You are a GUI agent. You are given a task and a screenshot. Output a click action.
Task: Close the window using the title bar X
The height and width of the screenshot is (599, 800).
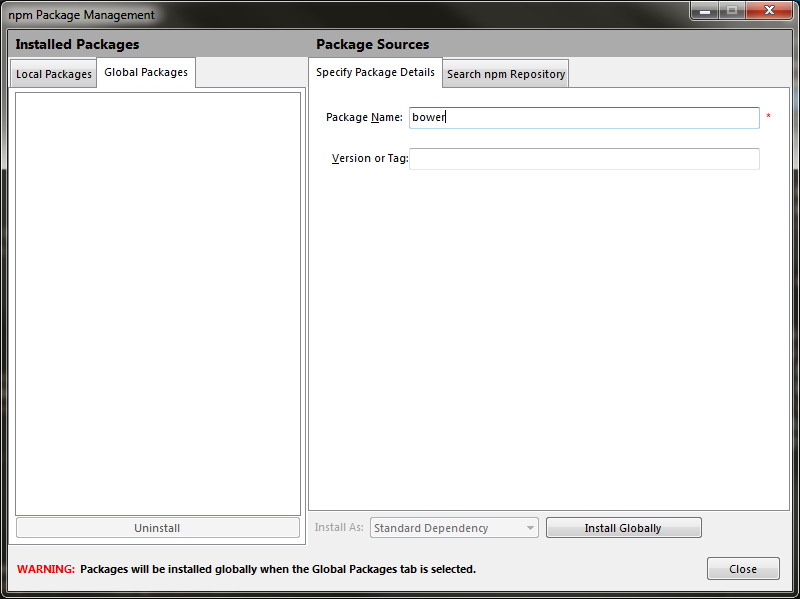coord(769,10)
